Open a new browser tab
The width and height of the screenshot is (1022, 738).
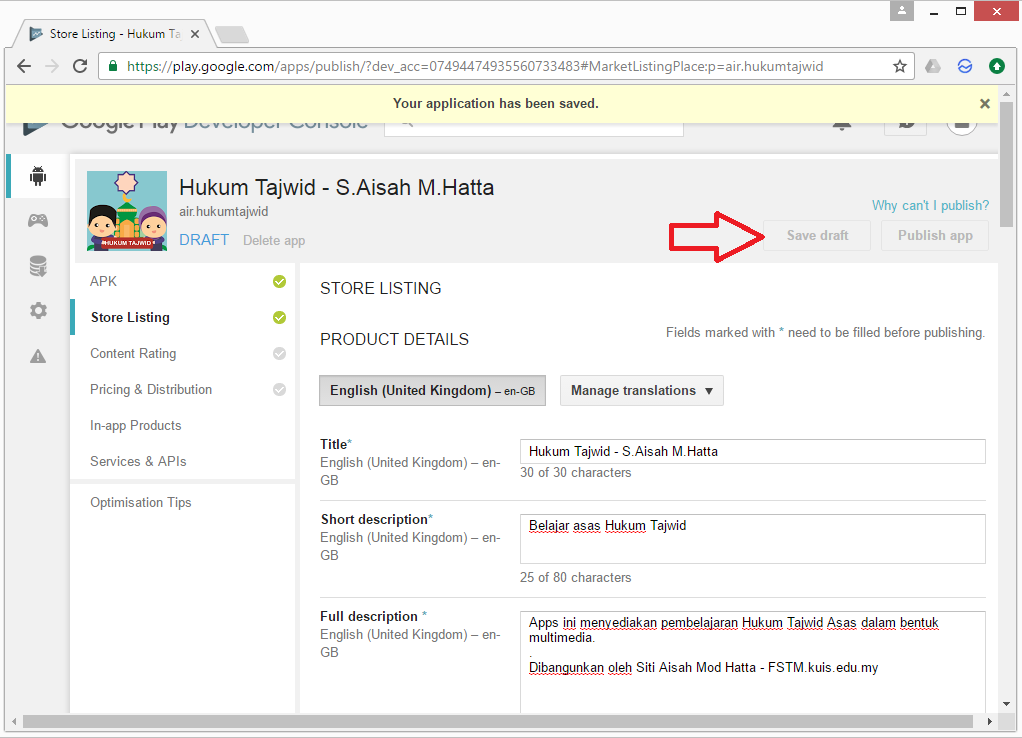coord(231,35)
